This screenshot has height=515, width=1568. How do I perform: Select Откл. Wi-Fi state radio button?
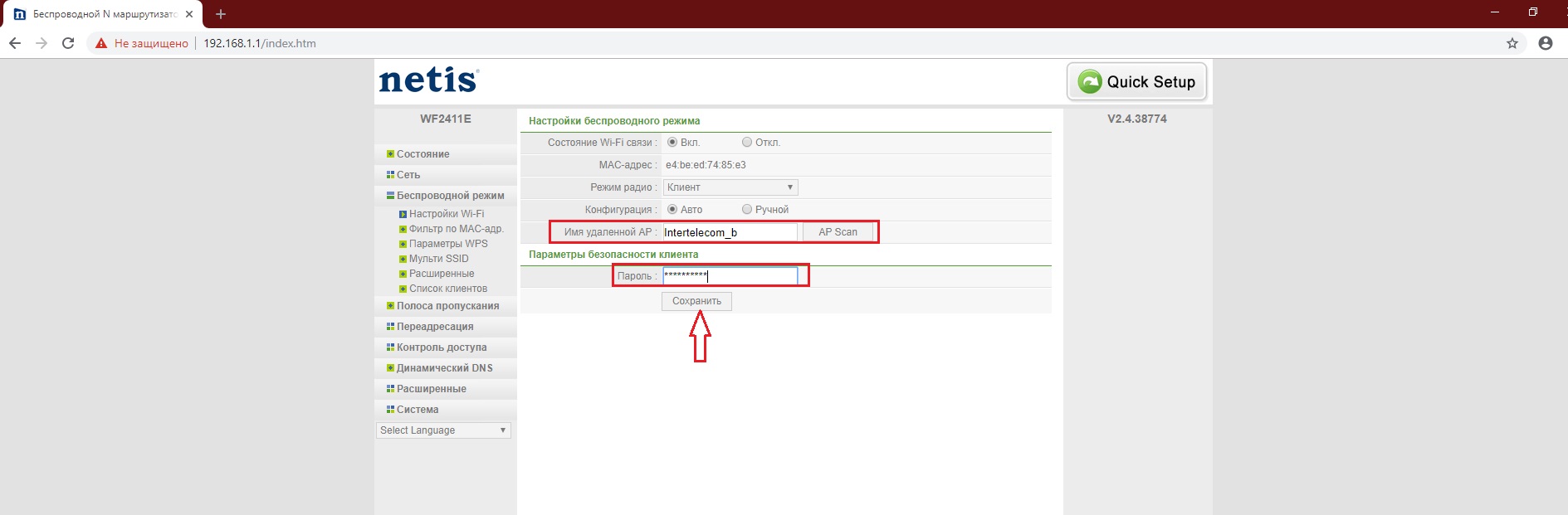tap(747, 143)
